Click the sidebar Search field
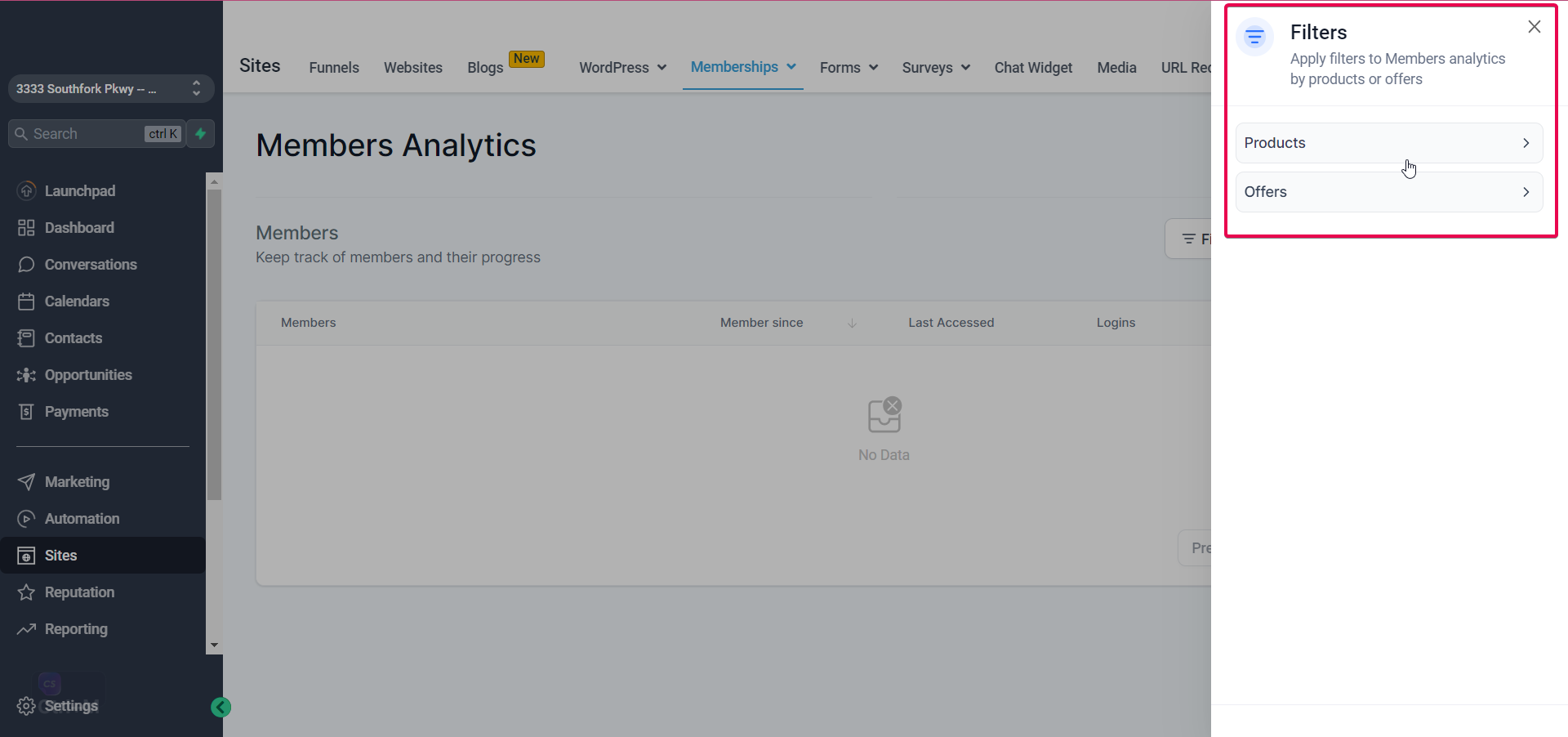 pos(96,133)
